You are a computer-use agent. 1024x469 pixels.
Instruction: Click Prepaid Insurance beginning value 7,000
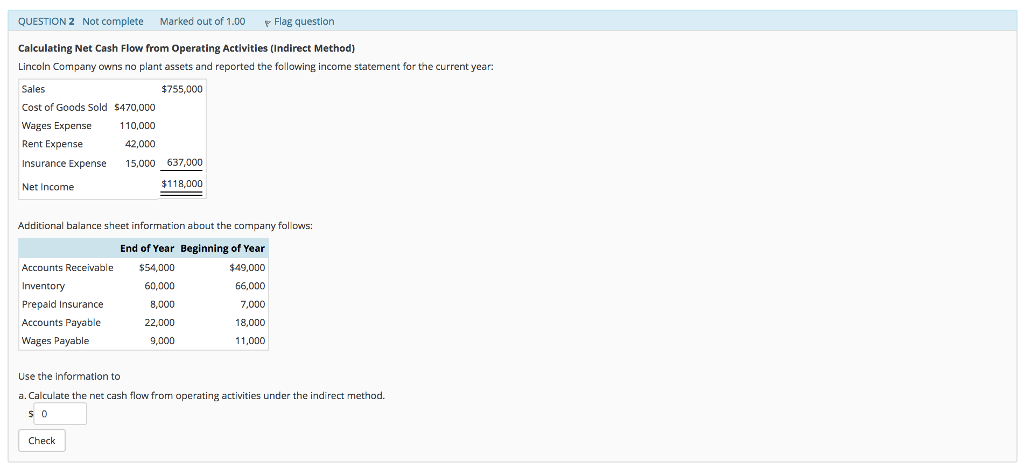[253, 304]
